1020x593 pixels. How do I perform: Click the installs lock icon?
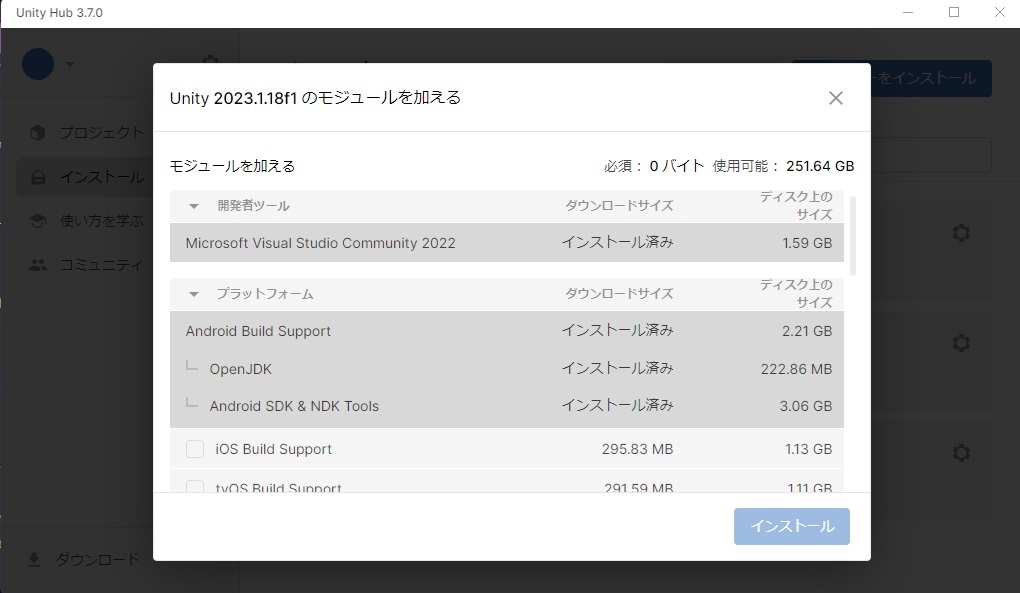(x=38, y=177)
